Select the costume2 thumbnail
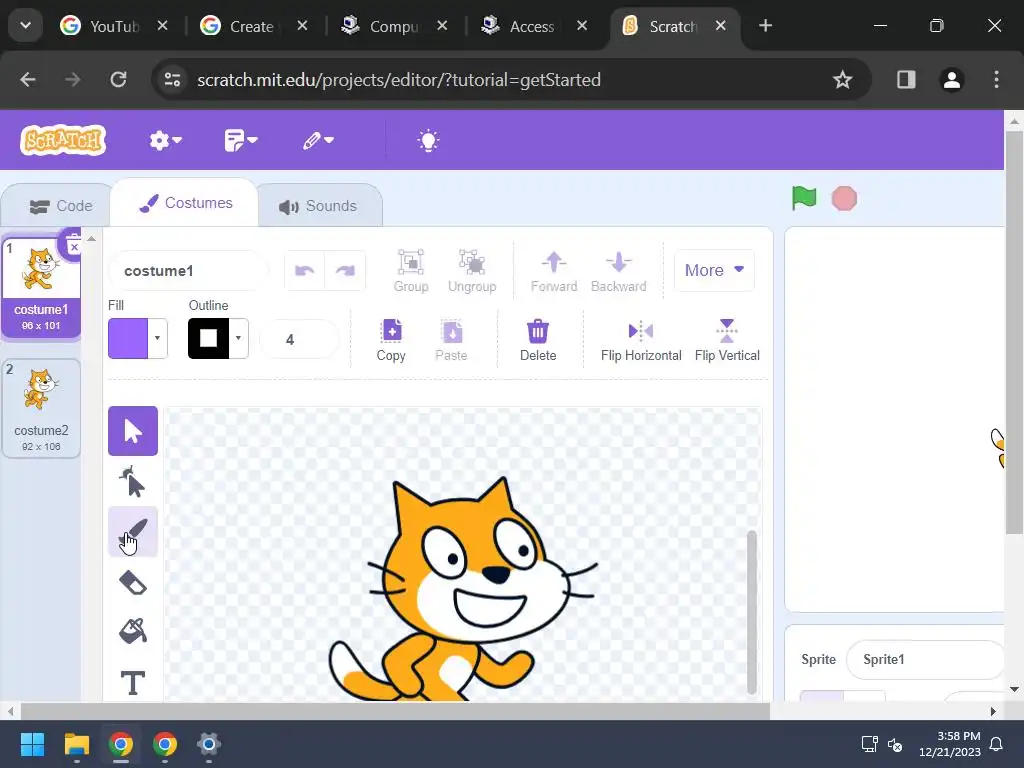This screenshot has width=1024, height=768. tap(41, 408)
